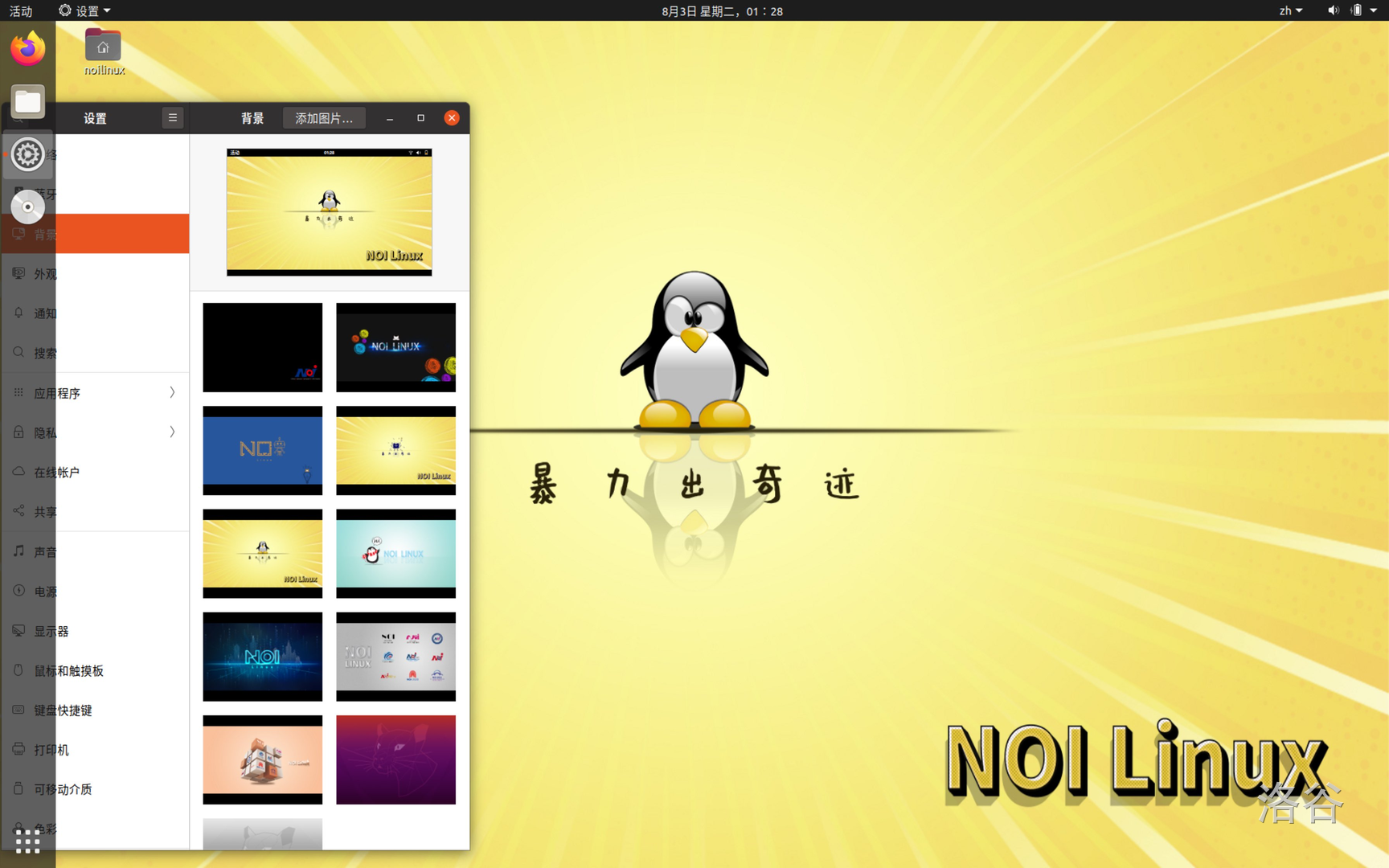Open 鼠标和触摸板 settings
1389x868 pixels.
[x=95, y=670]
